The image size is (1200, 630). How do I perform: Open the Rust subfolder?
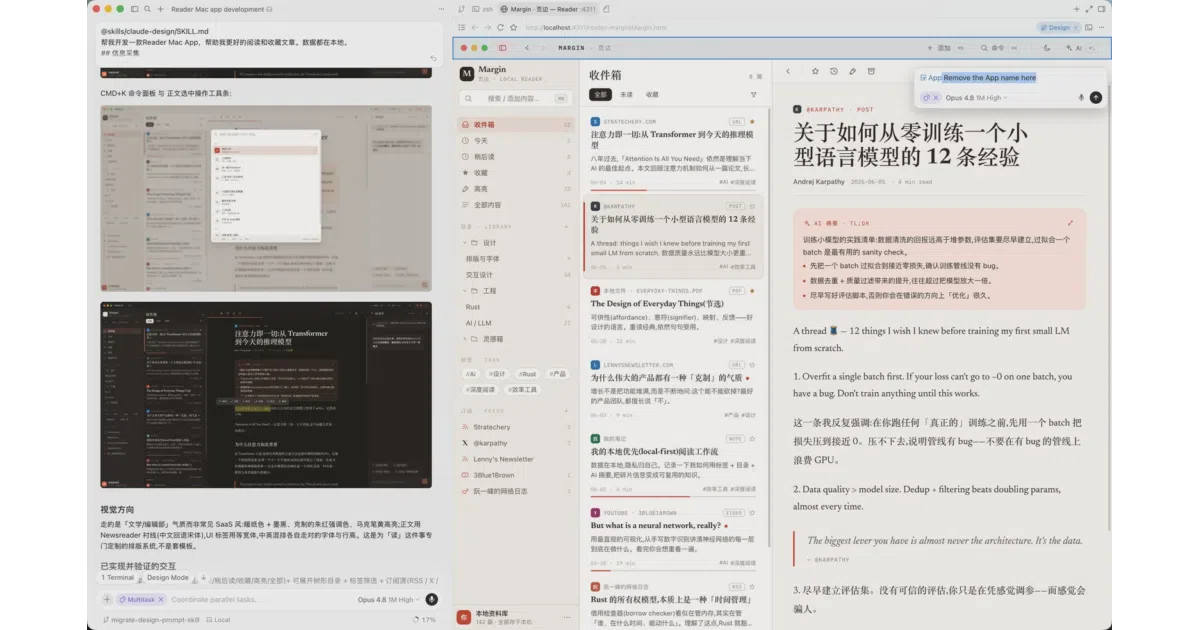tap(515, 307)
